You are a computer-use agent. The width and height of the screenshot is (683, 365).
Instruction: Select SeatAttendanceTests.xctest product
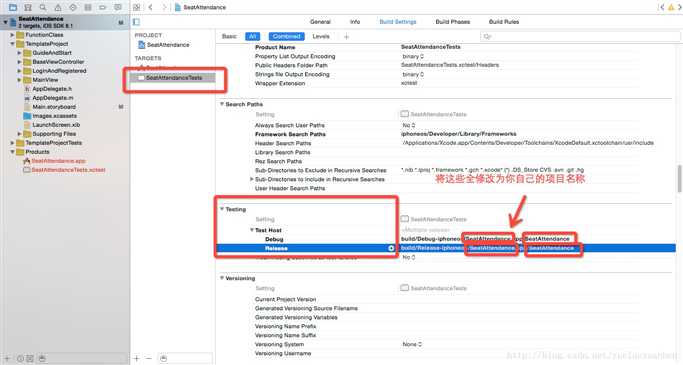click(68, 170)
